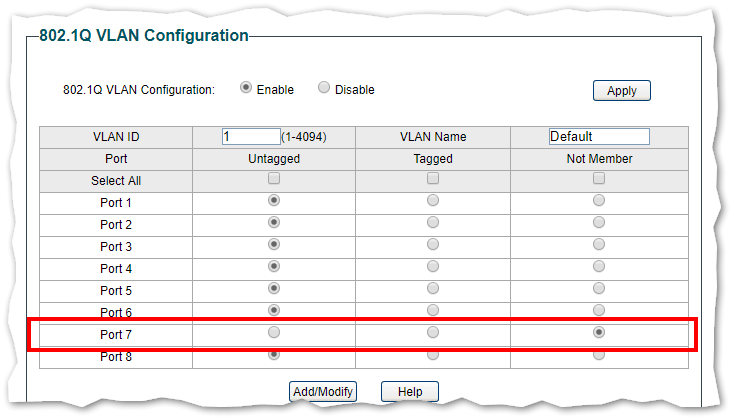Select Not Member for Port 7

(599, 332)
